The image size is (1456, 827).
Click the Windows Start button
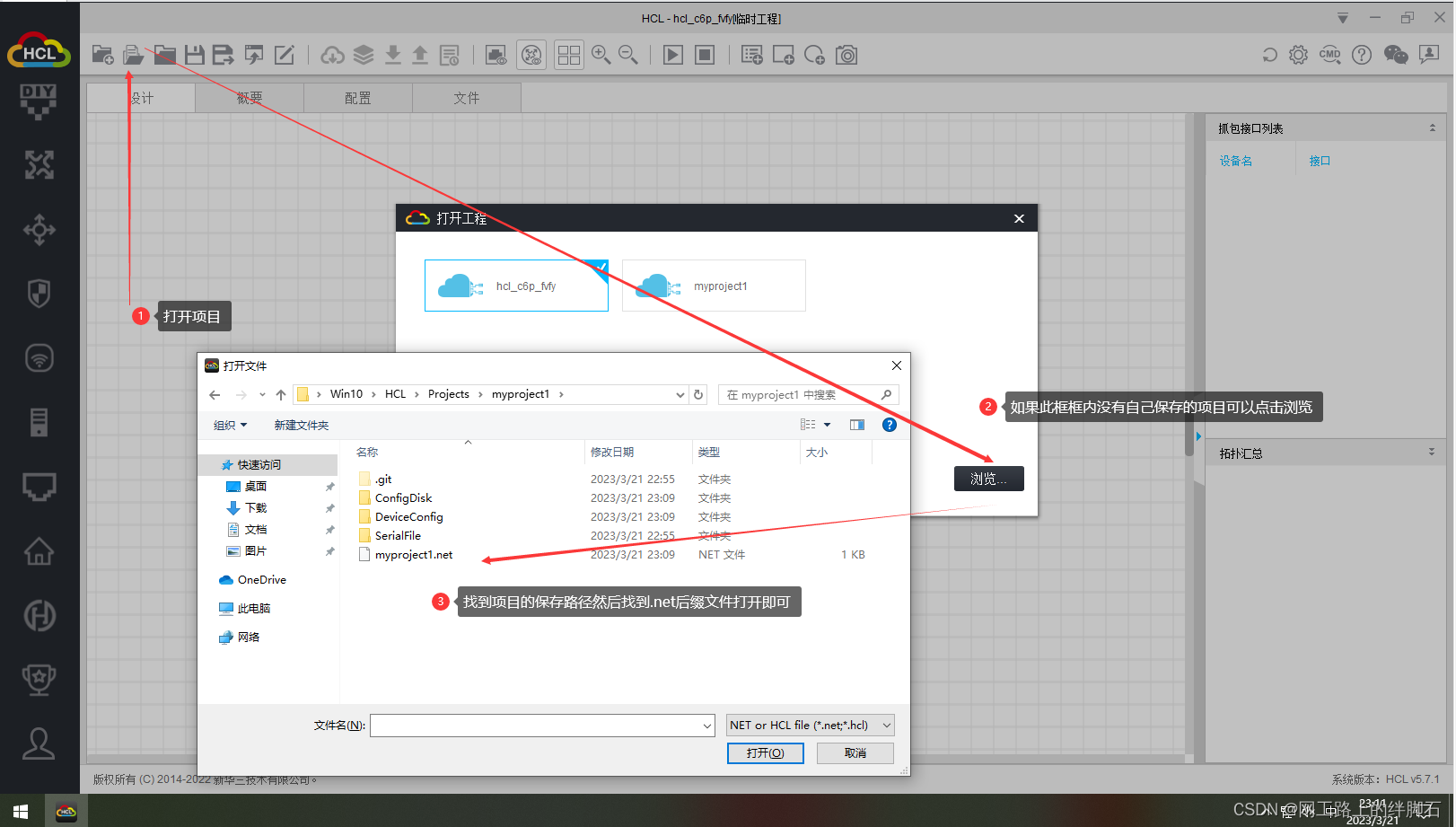click(x=21, y=812)
